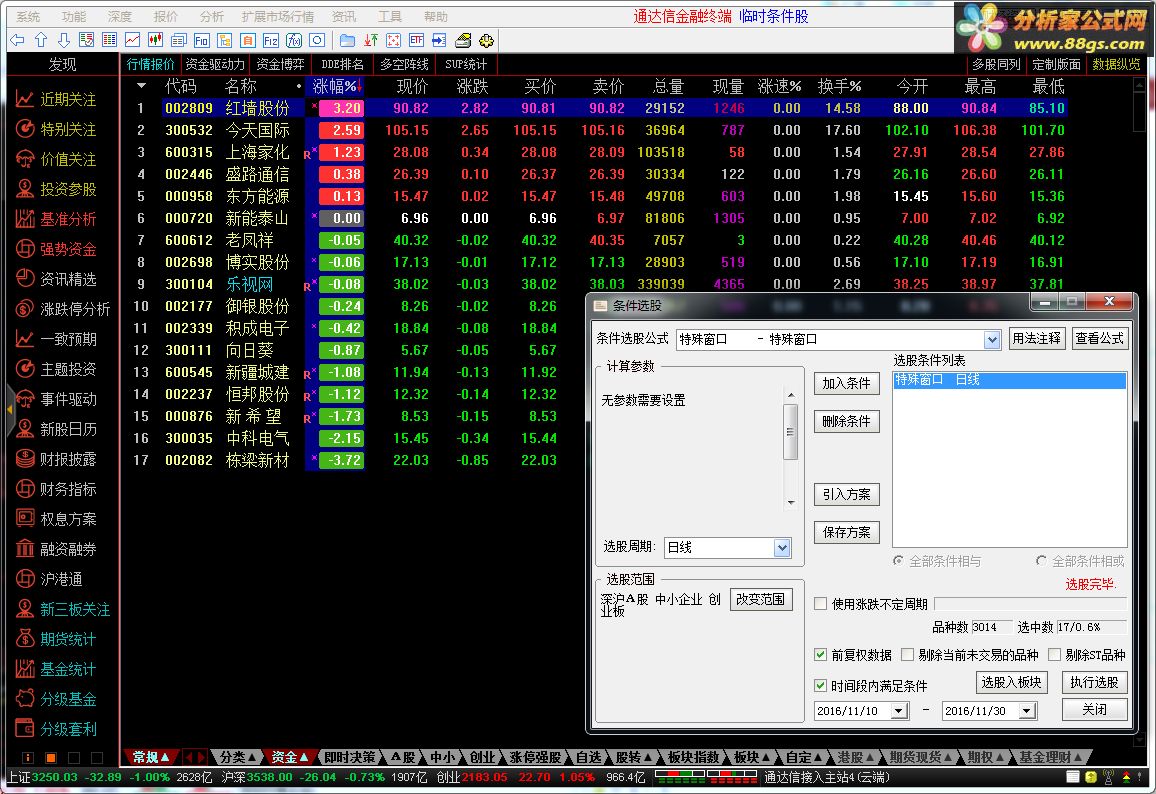Select 全部条件相或 radio button
This screenshot has width=1156, height=794.
coord(1041,561)
